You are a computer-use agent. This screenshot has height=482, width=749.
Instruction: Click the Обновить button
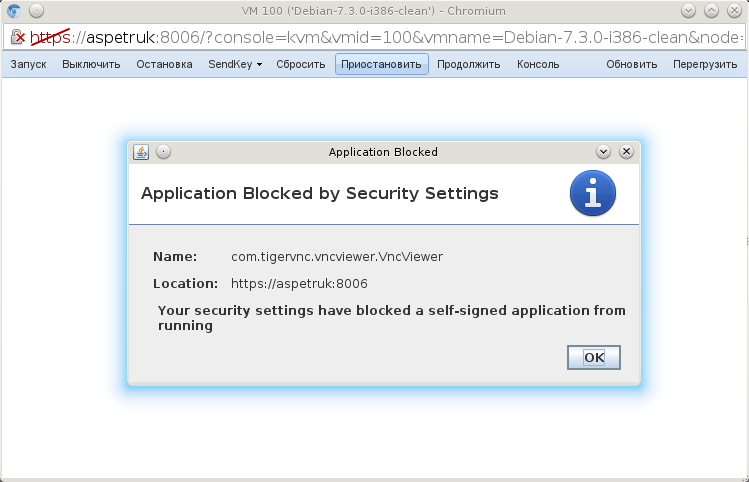point(631,65)
